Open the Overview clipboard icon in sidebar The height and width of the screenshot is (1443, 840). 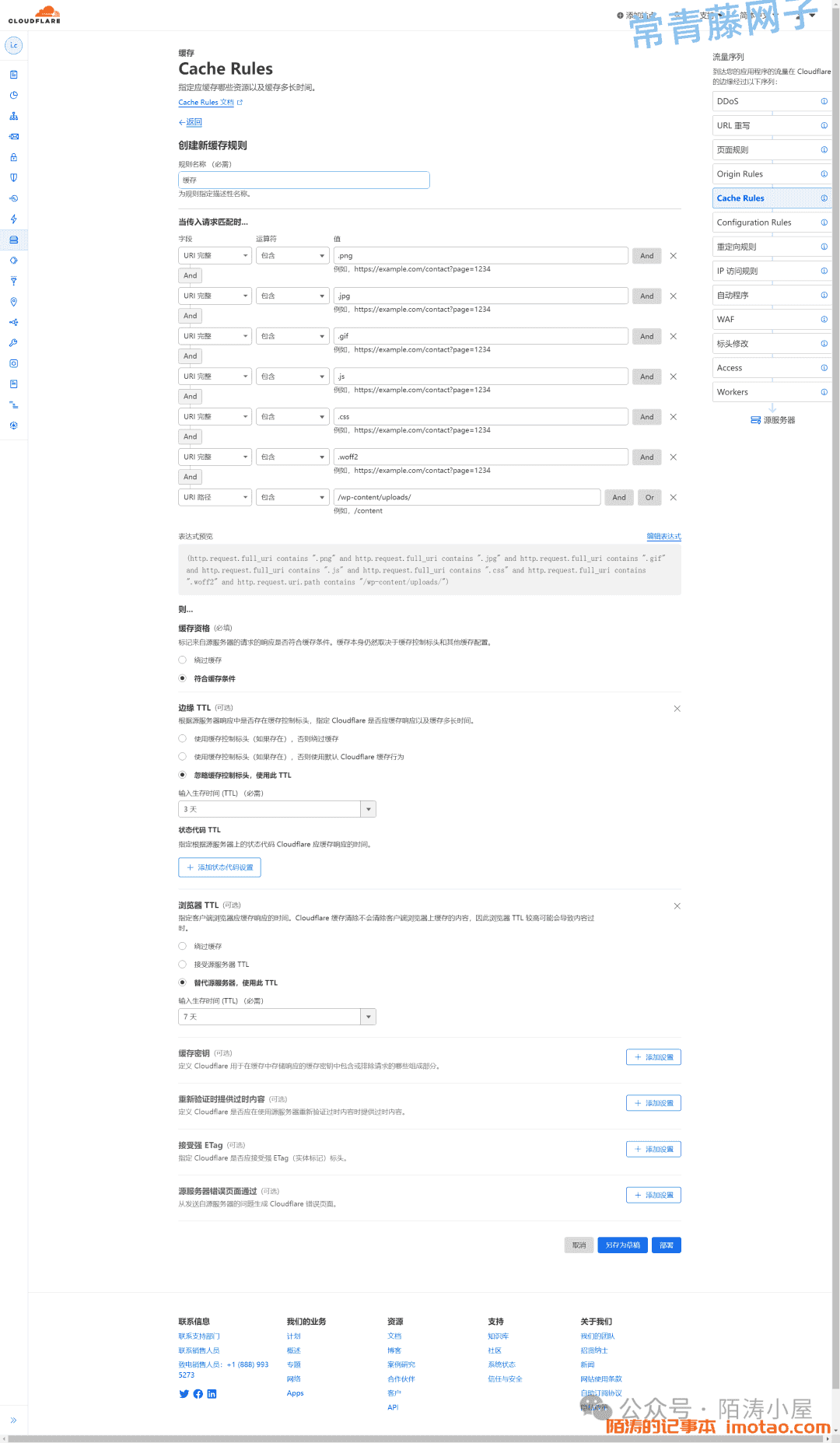13,75
